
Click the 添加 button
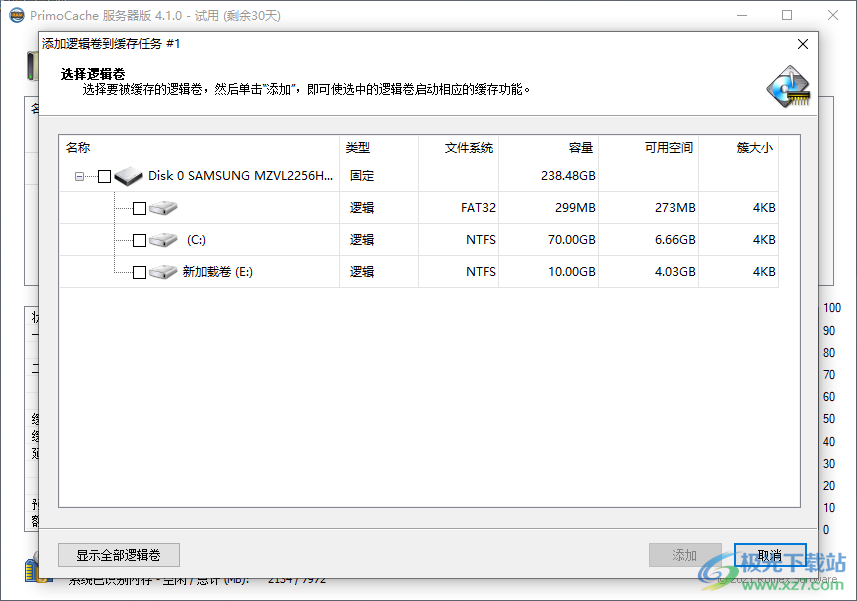[x=685, y=555]
